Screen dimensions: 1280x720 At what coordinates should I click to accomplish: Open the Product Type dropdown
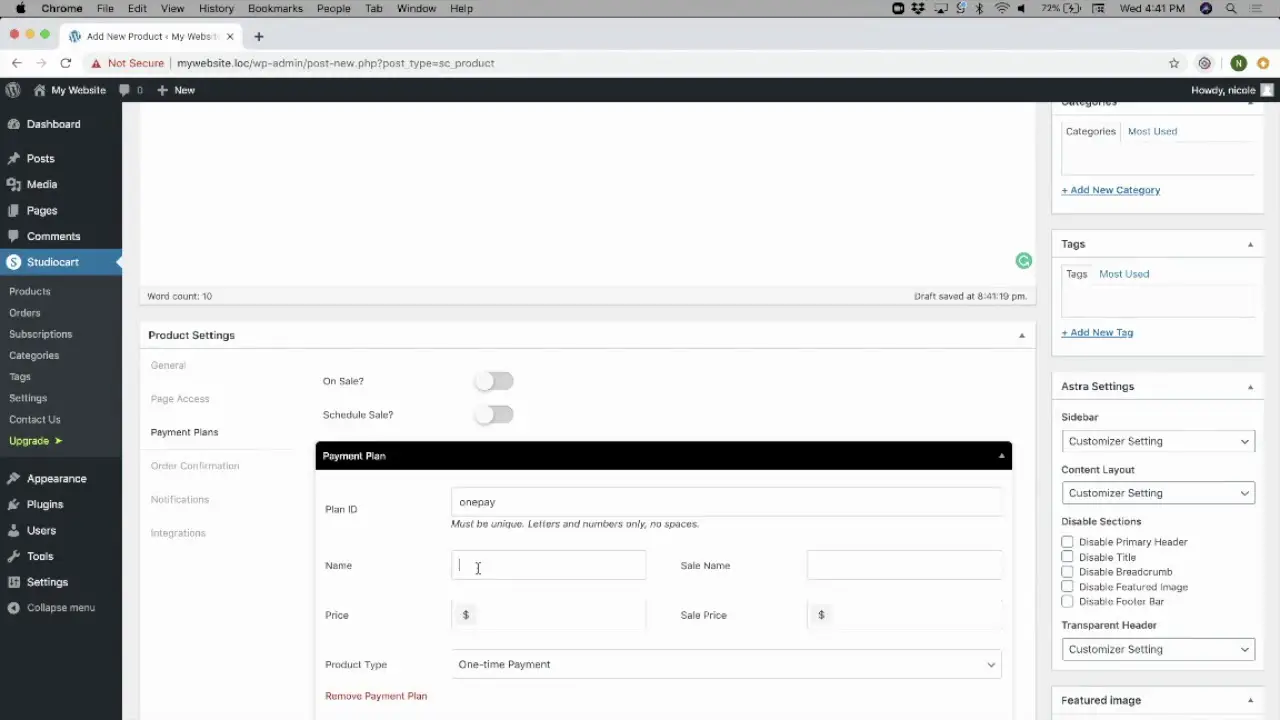coord(726,664)
